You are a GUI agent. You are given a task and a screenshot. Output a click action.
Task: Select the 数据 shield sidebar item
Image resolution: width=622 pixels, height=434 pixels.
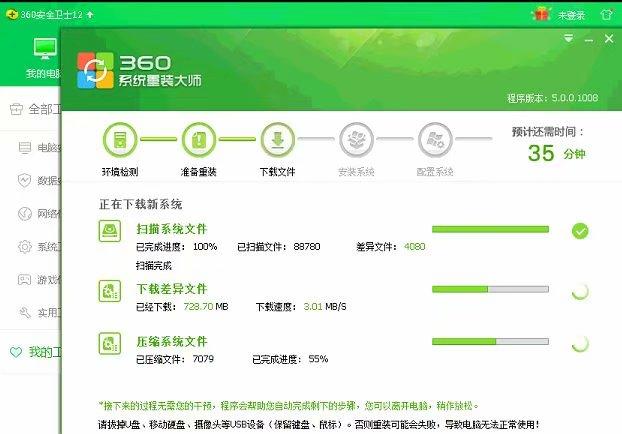(x=39, y=181)
